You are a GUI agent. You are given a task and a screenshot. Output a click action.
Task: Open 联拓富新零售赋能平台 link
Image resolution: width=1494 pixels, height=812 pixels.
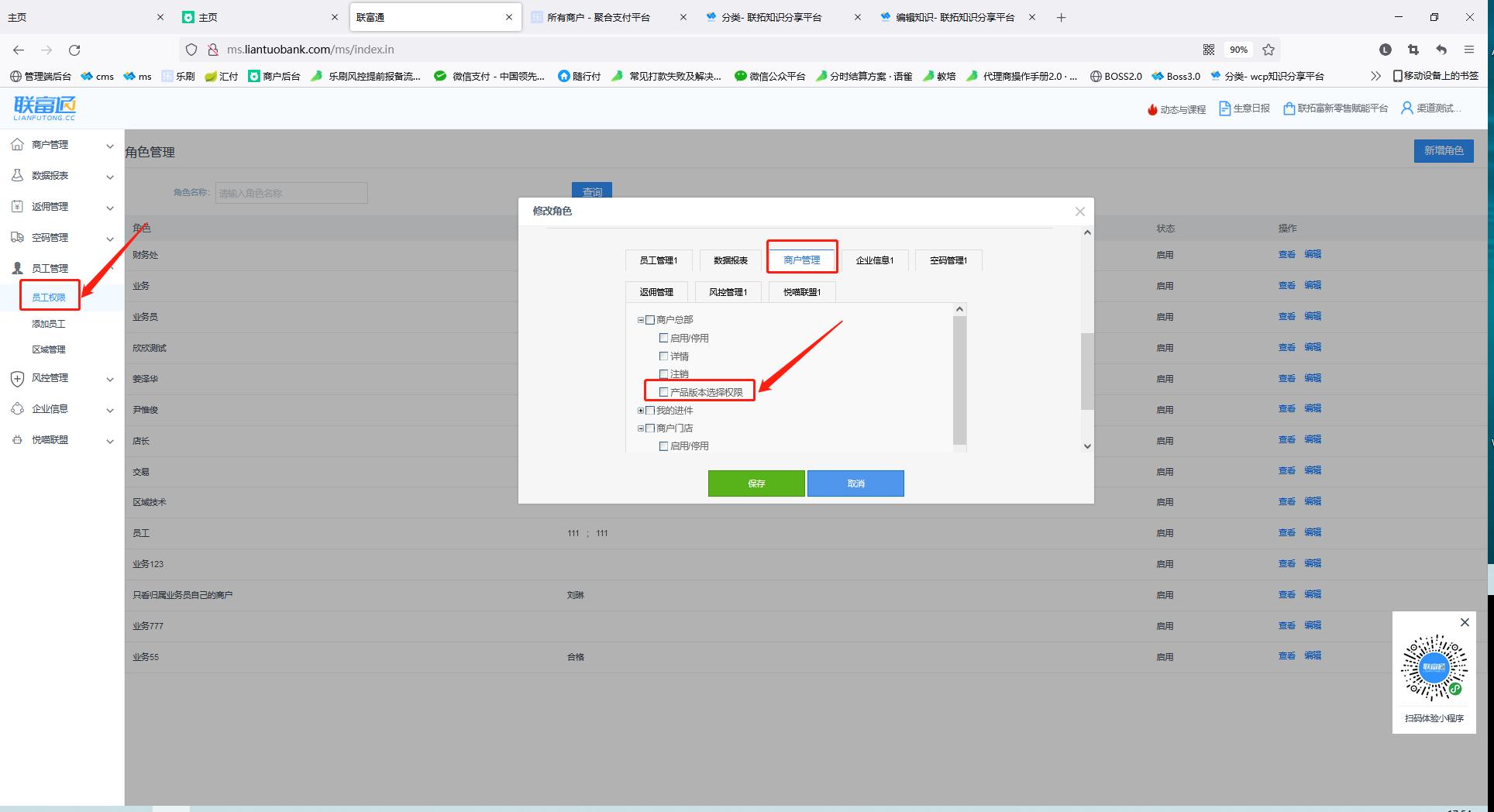click(x=1335, y=108)
